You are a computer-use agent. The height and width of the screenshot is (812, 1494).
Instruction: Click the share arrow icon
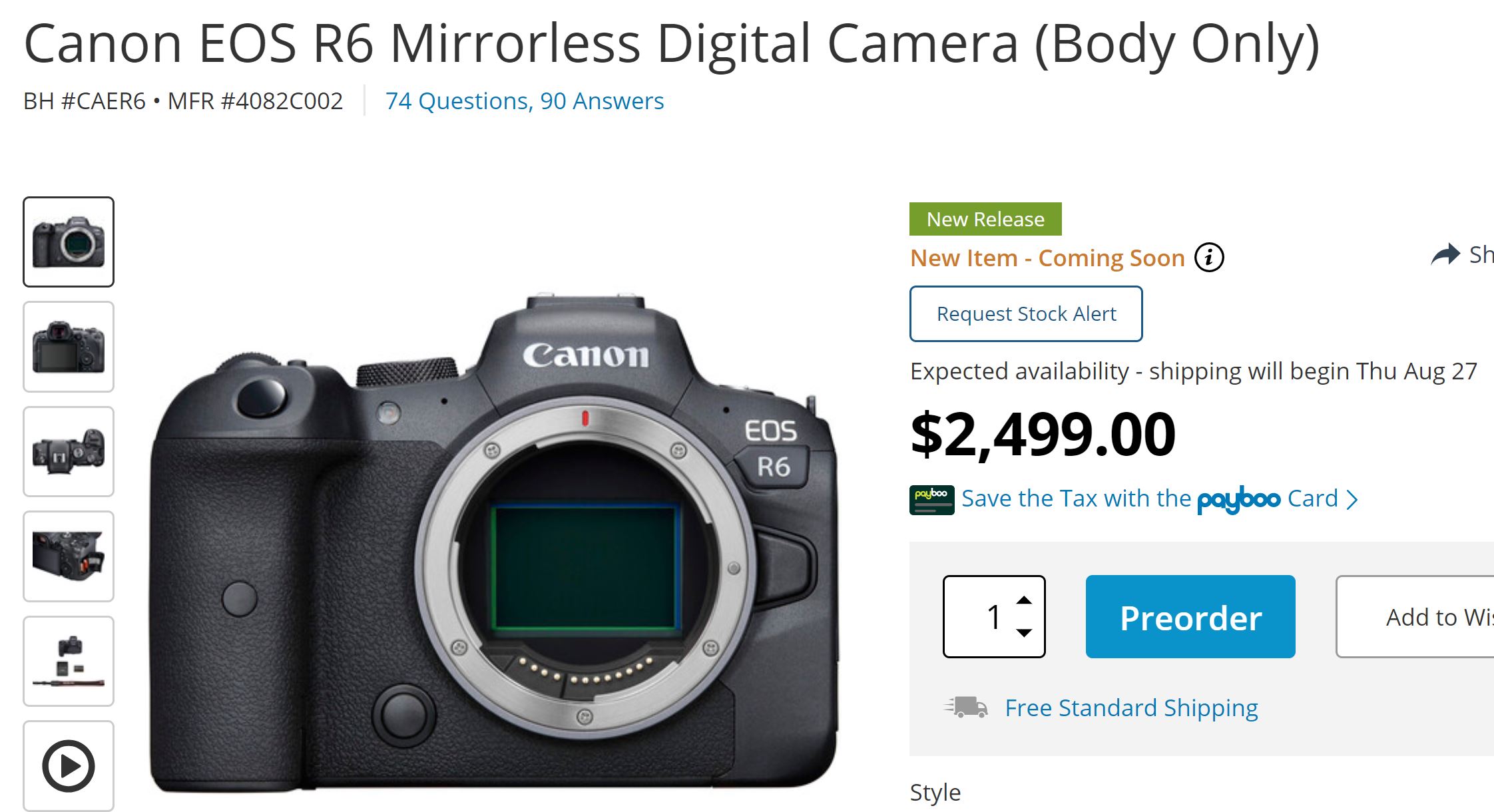(x=1445, y=255)
